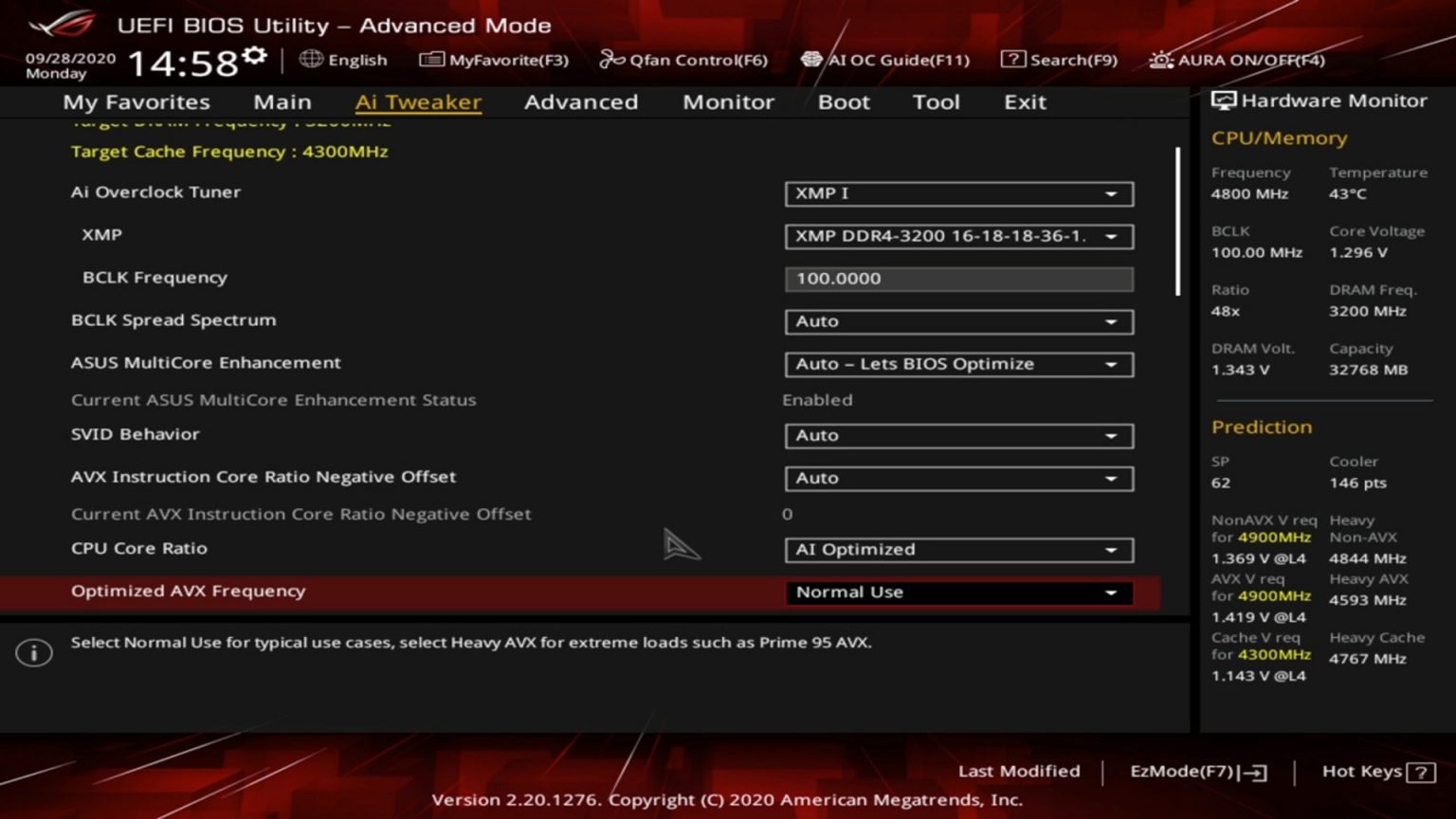Viewport: 1456px width, 819px height.
Task: Click the 1.296 V Core Voltage value
Action: pyautogui.click(x=1357, y=253)
